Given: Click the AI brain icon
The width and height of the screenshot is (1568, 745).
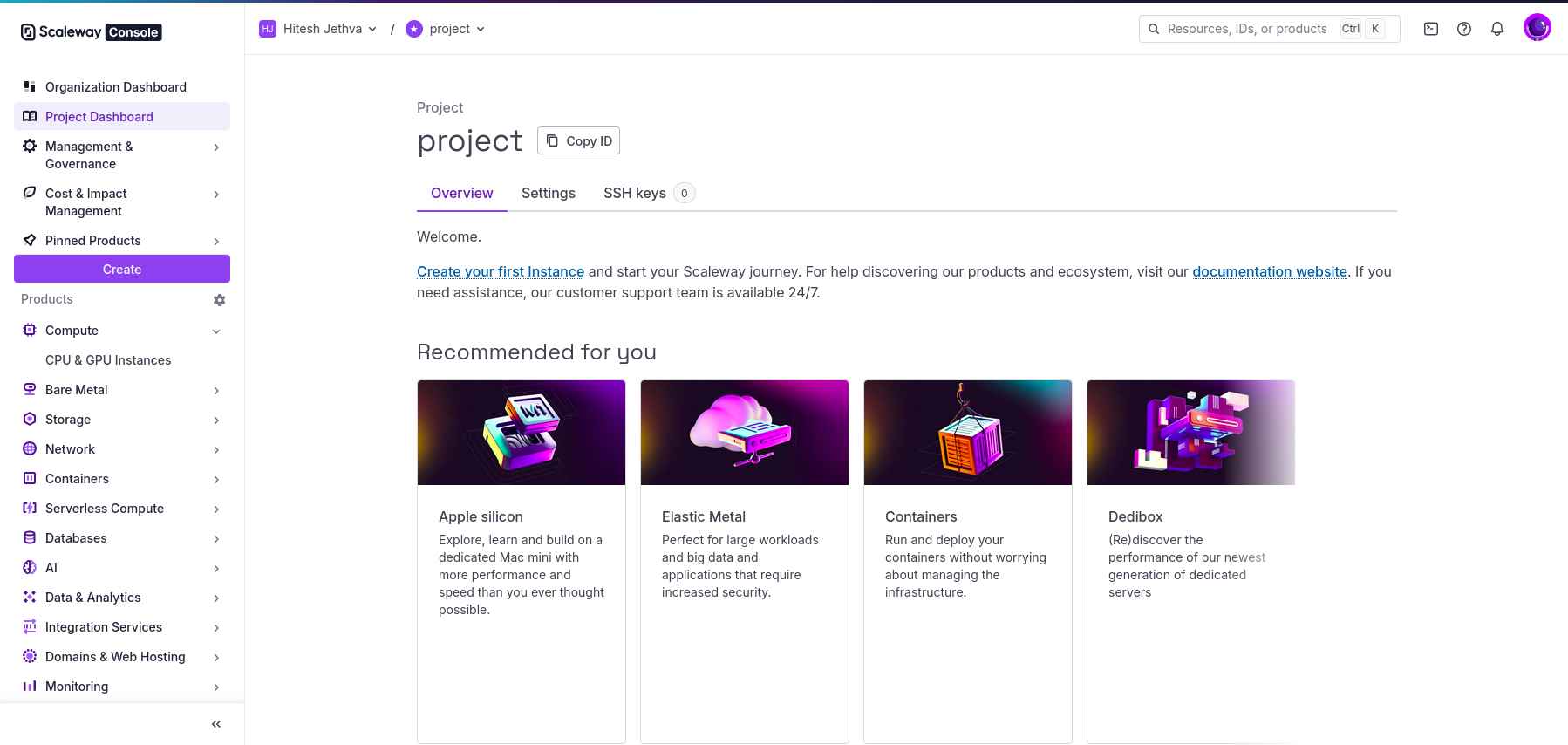Looking at the screenshot, I should click(30, 567).
